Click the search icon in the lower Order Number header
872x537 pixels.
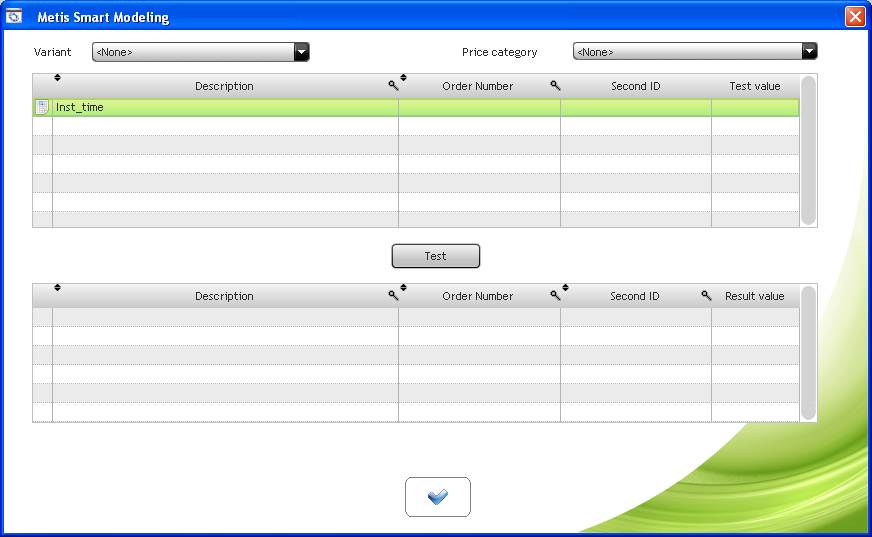(555, 296)
